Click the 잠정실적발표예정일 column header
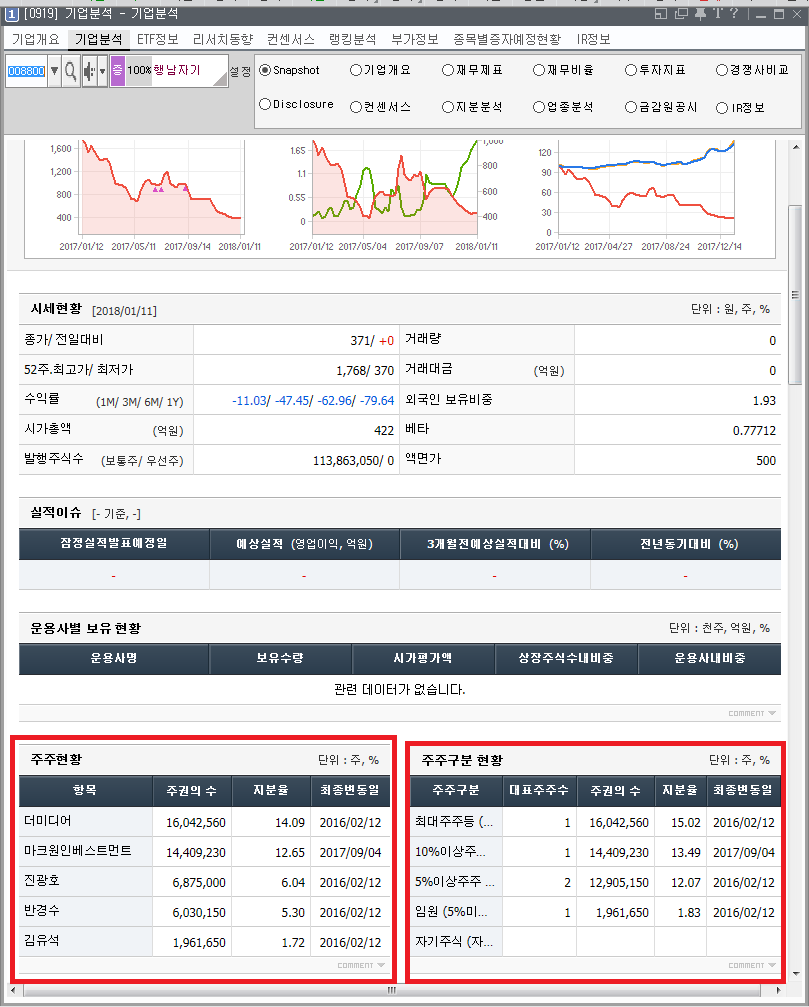Screen dimensions: 809x1007 [x=114, y=543]
